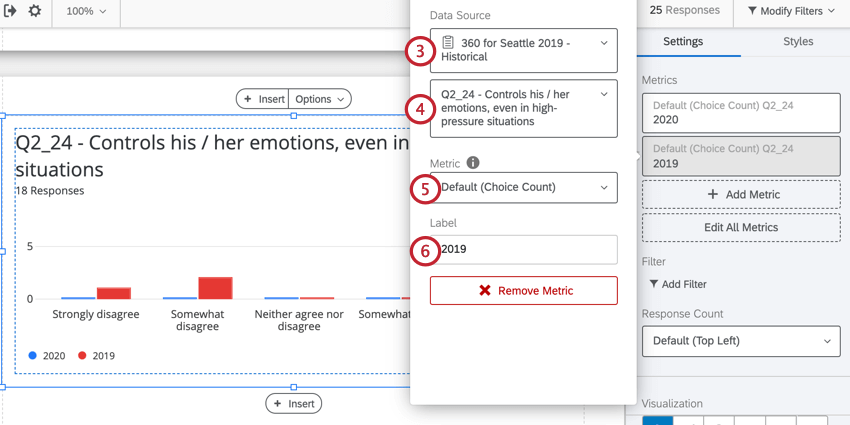Viewport: 850px width, 425px height.
Task: Click the 25 Responses counter
Action: click(685, 10)
